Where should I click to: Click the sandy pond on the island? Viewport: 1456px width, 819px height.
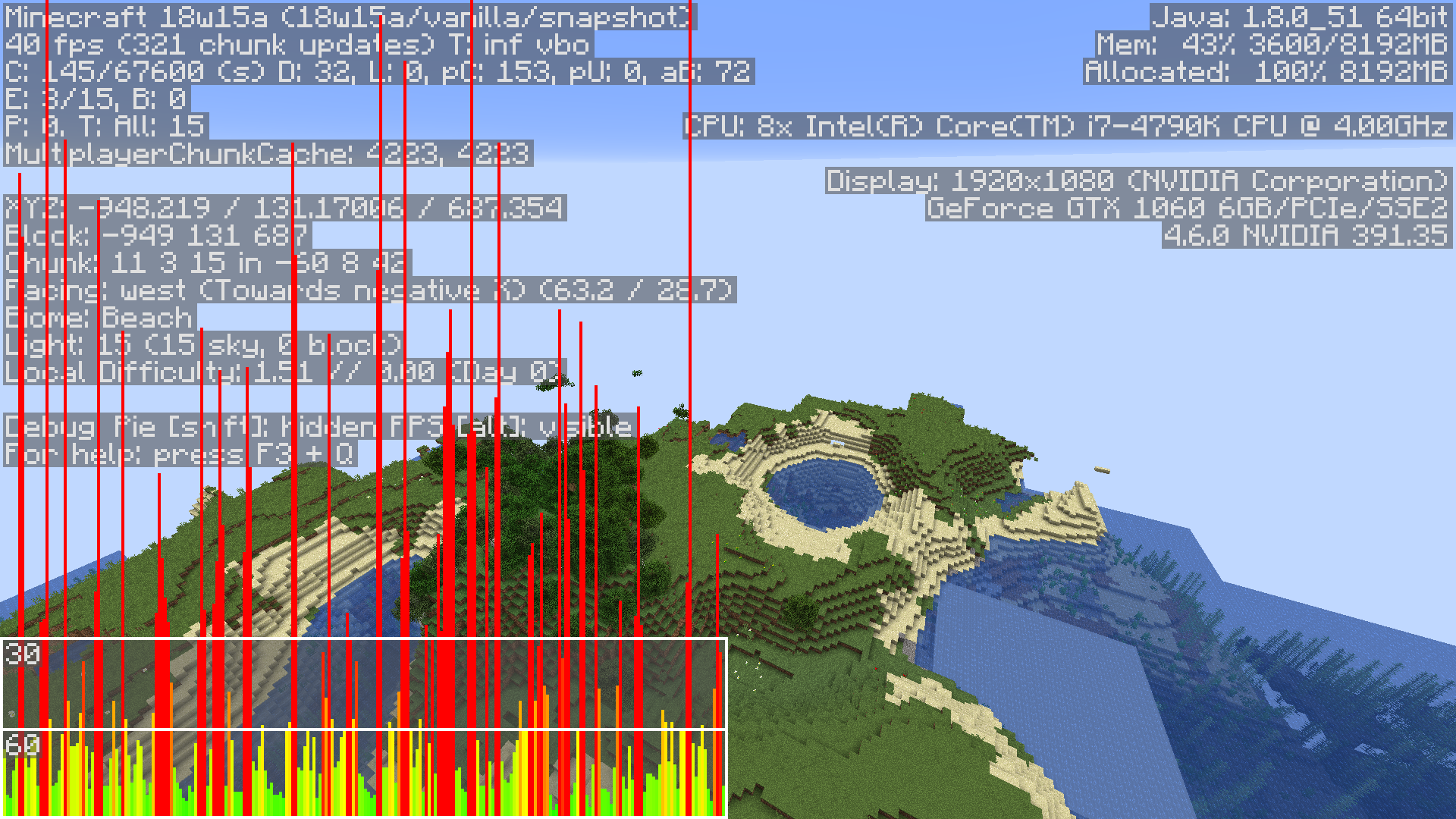(824, 491)
